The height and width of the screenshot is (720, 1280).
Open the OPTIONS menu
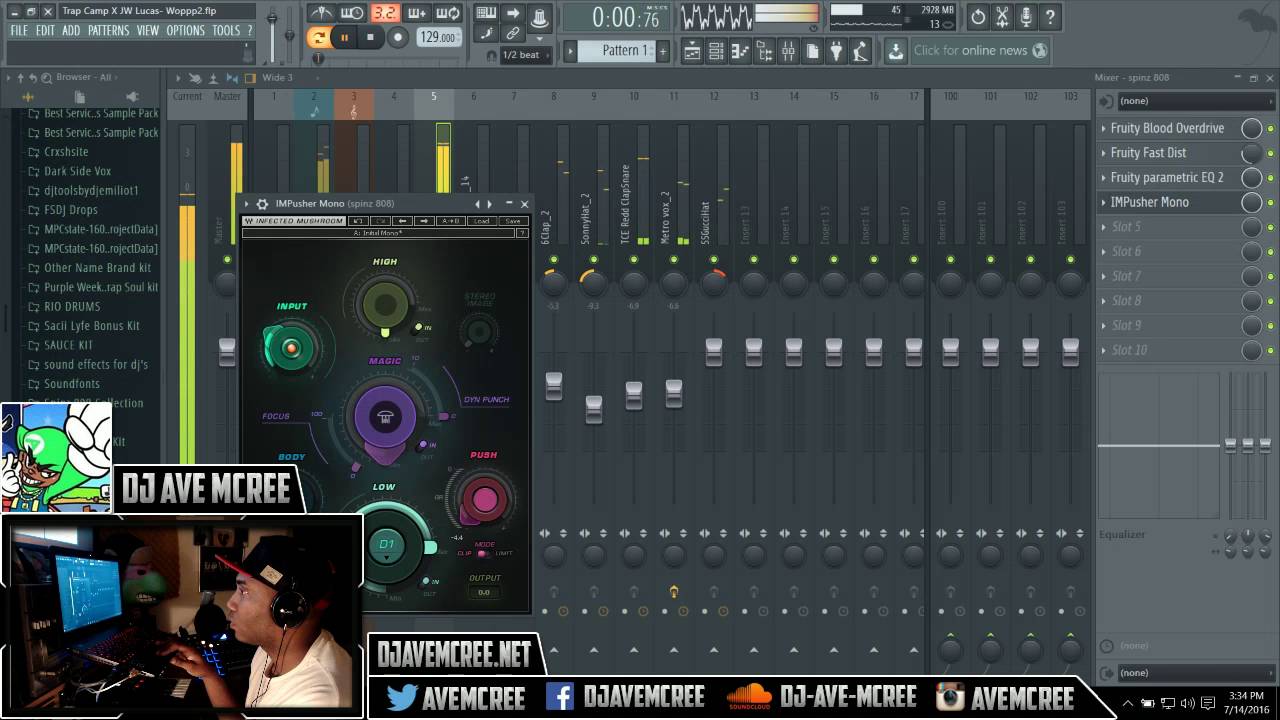184,30
